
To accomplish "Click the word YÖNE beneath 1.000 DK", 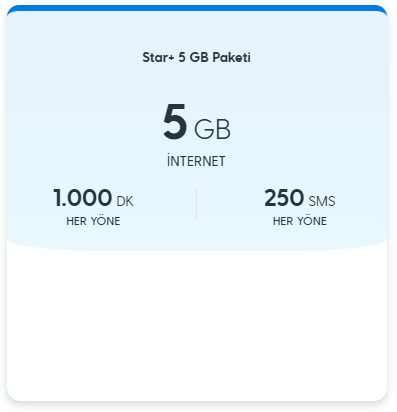I will click(106, 221).
